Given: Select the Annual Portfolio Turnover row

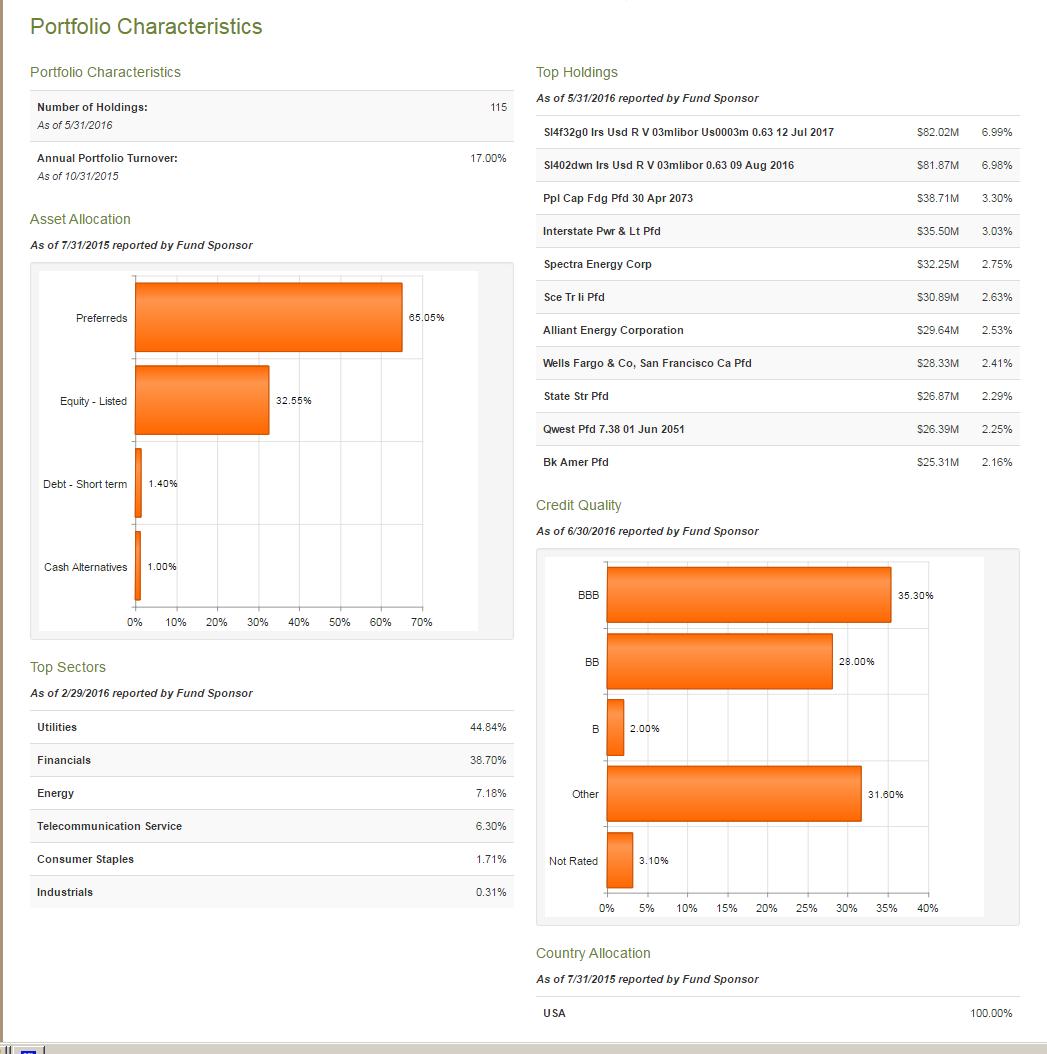Looking at the screenshot, I should click(x=270, y=158).
